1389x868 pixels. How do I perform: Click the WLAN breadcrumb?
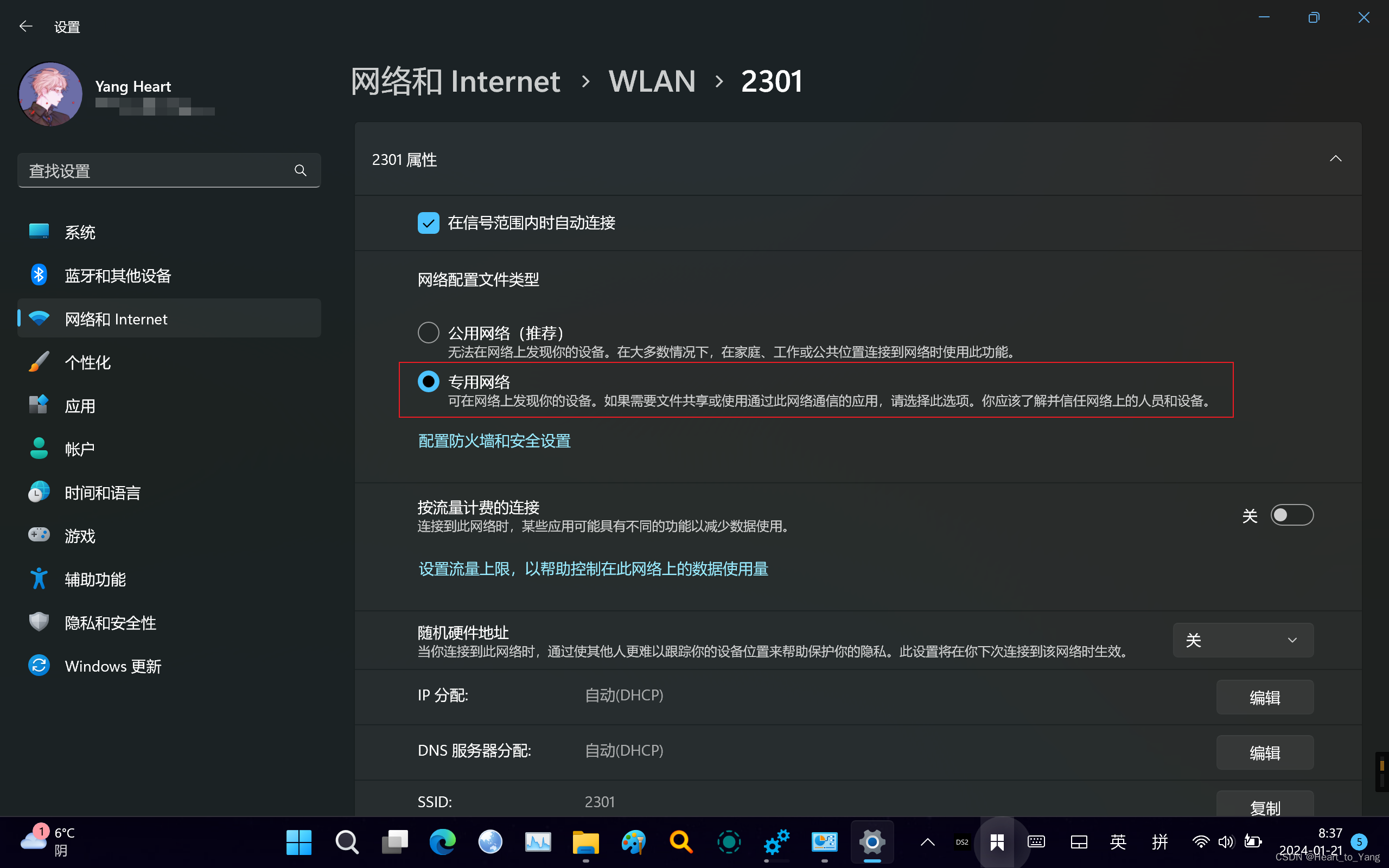(652, 81)
